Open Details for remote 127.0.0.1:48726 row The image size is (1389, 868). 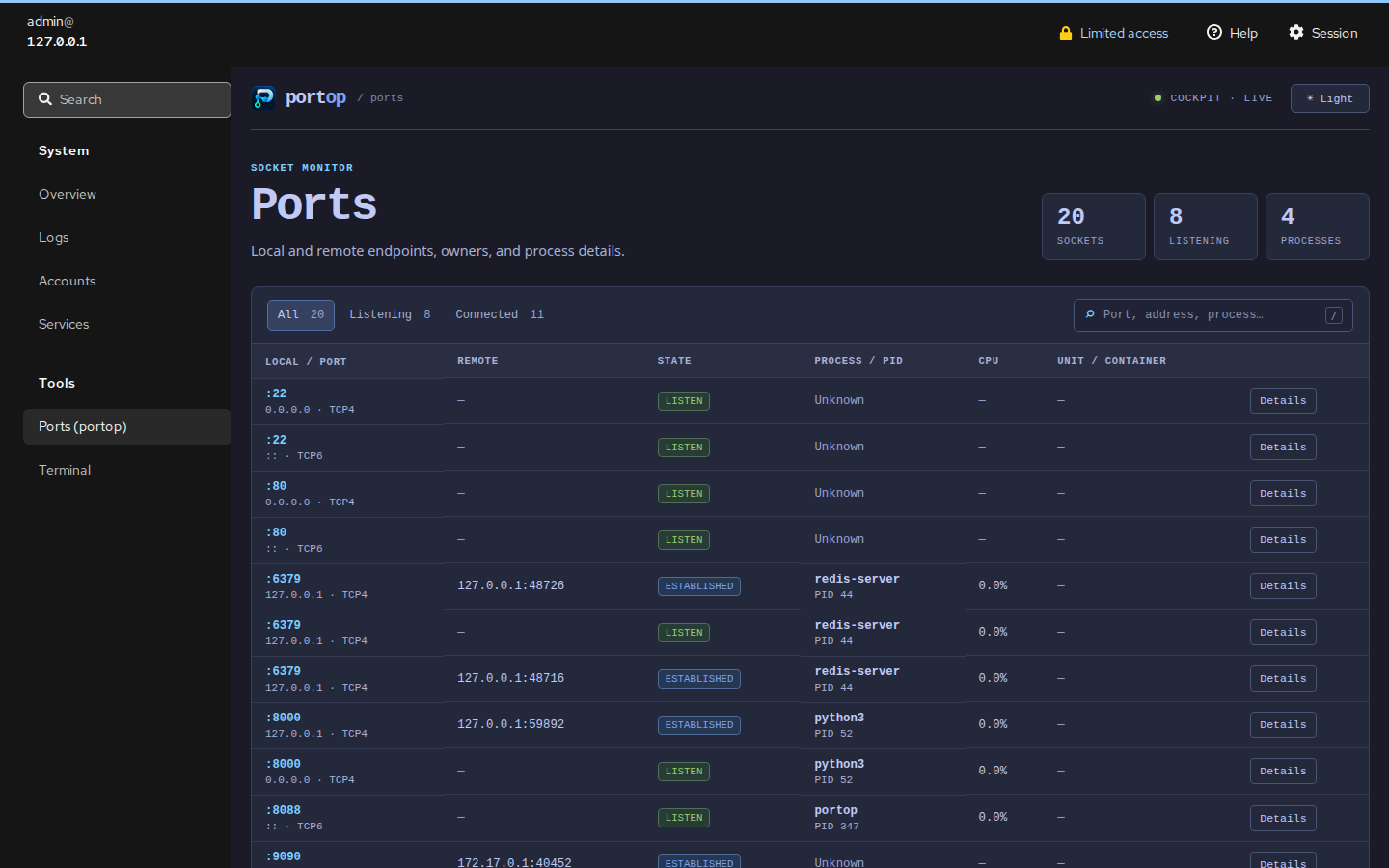(x=1283, y=586)
